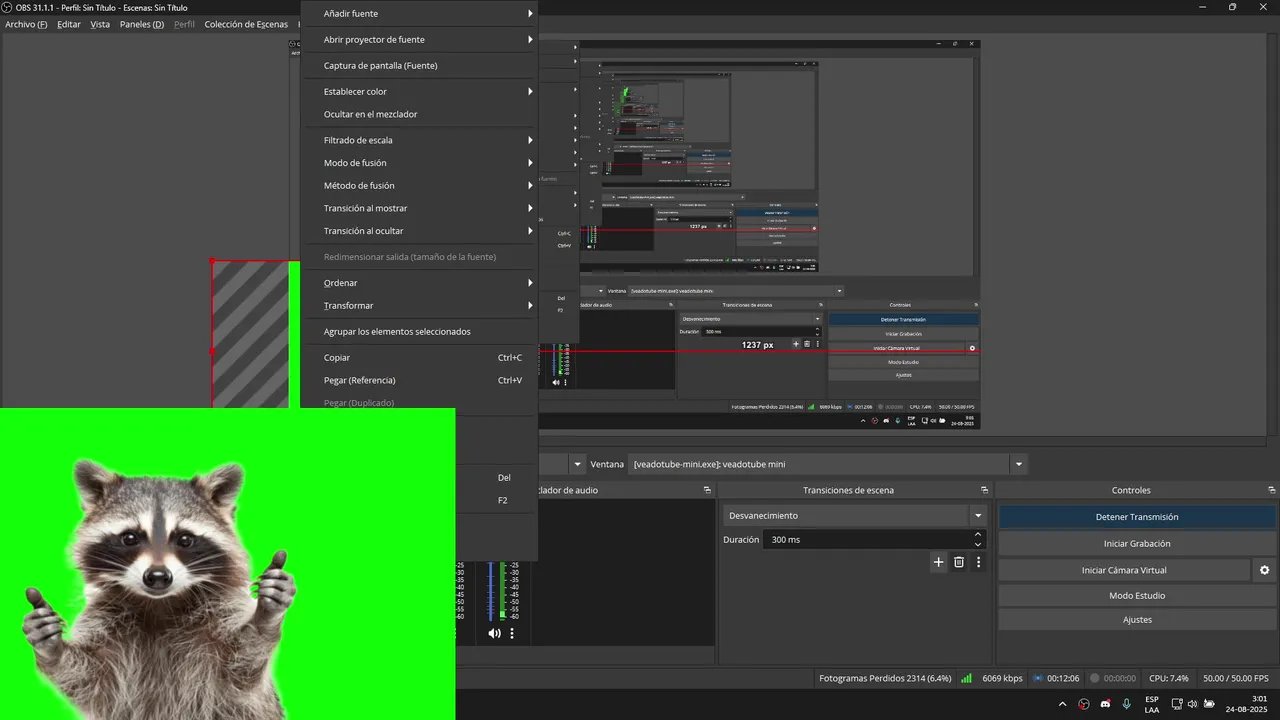
Task: Open Ajustes from the Controles panel
Action: (1137, 620)
